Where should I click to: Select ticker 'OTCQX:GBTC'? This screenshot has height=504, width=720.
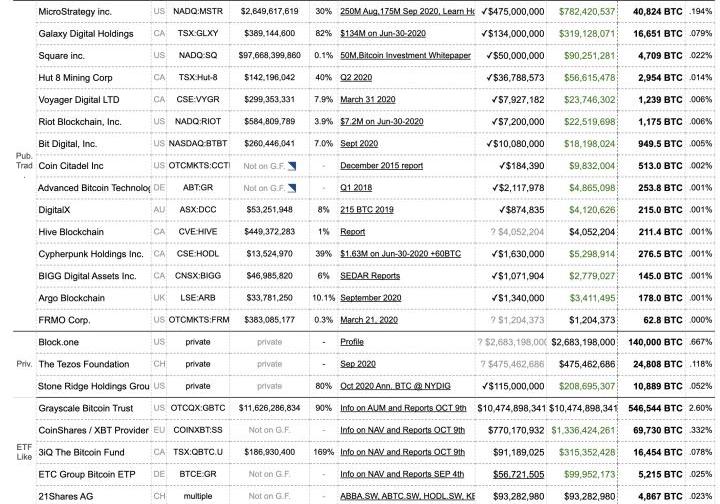pyautogui.click(x=198, y=408)
